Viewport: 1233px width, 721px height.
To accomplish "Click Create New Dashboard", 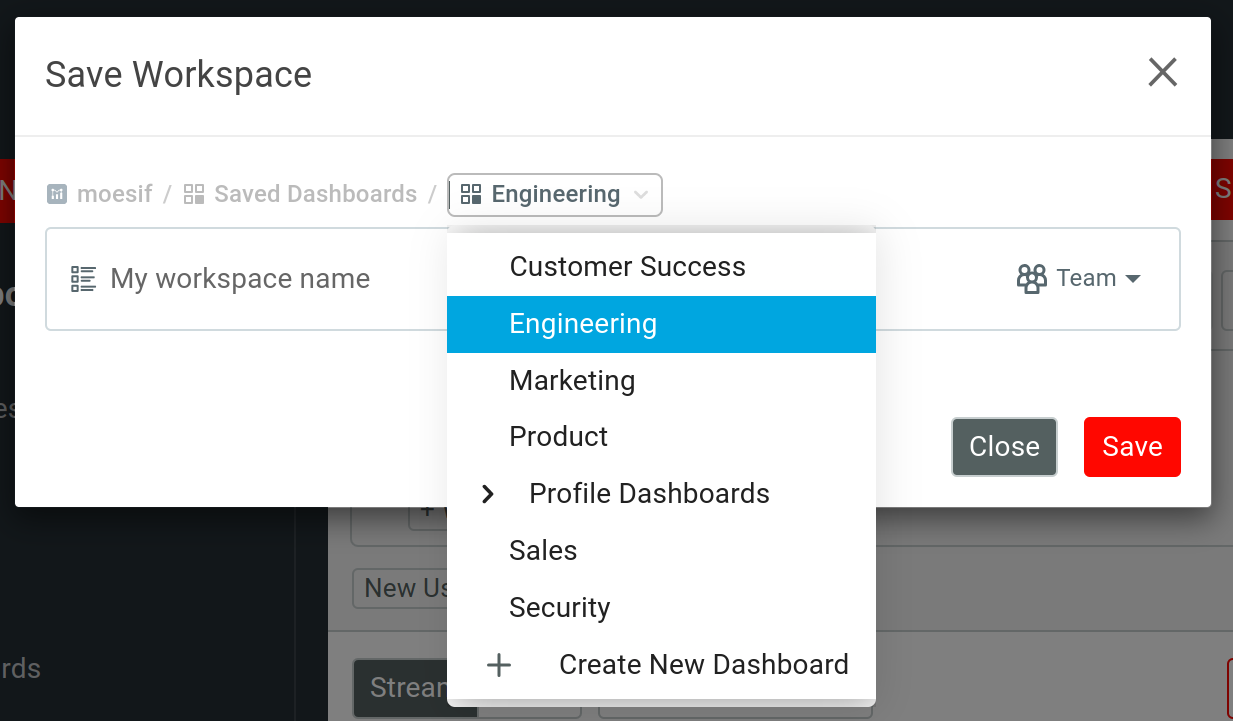I will tap(703, 664).
